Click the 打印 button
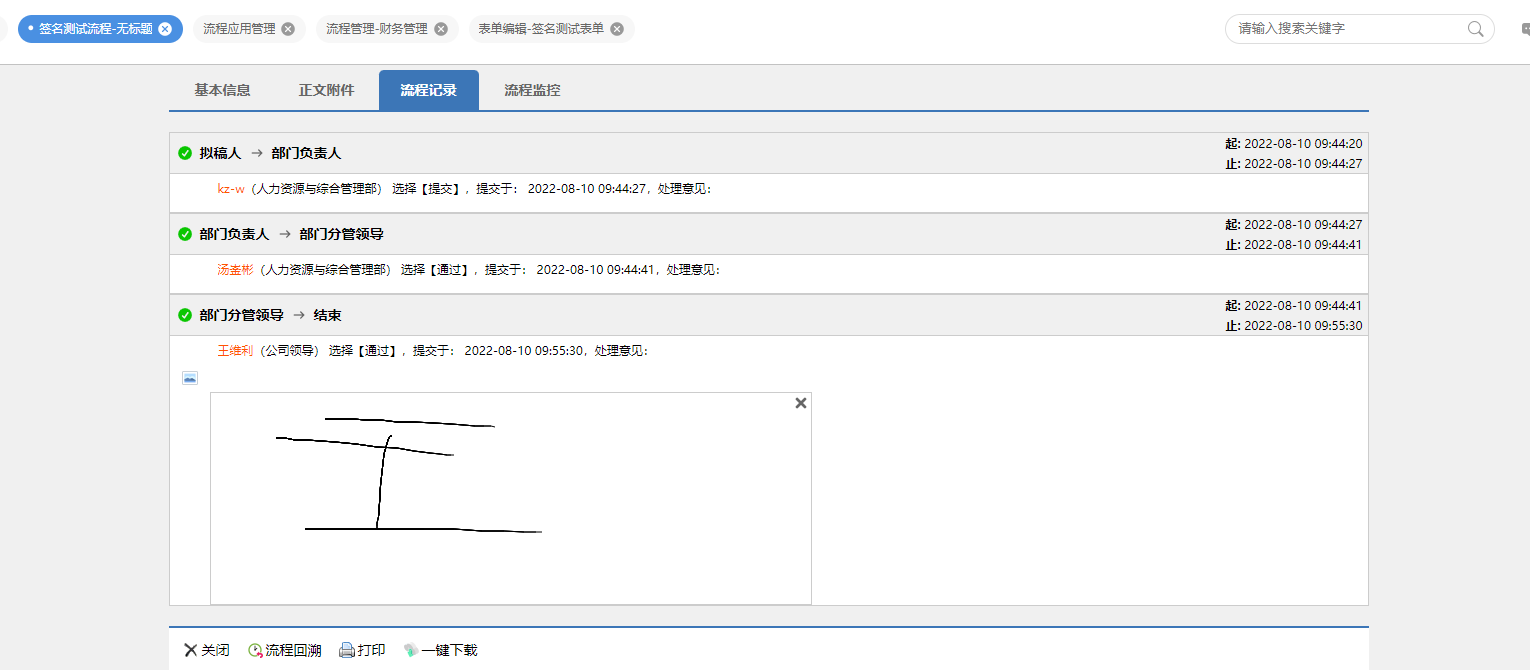This screenshot has width=1530, height=670. [x=362, y=650]
